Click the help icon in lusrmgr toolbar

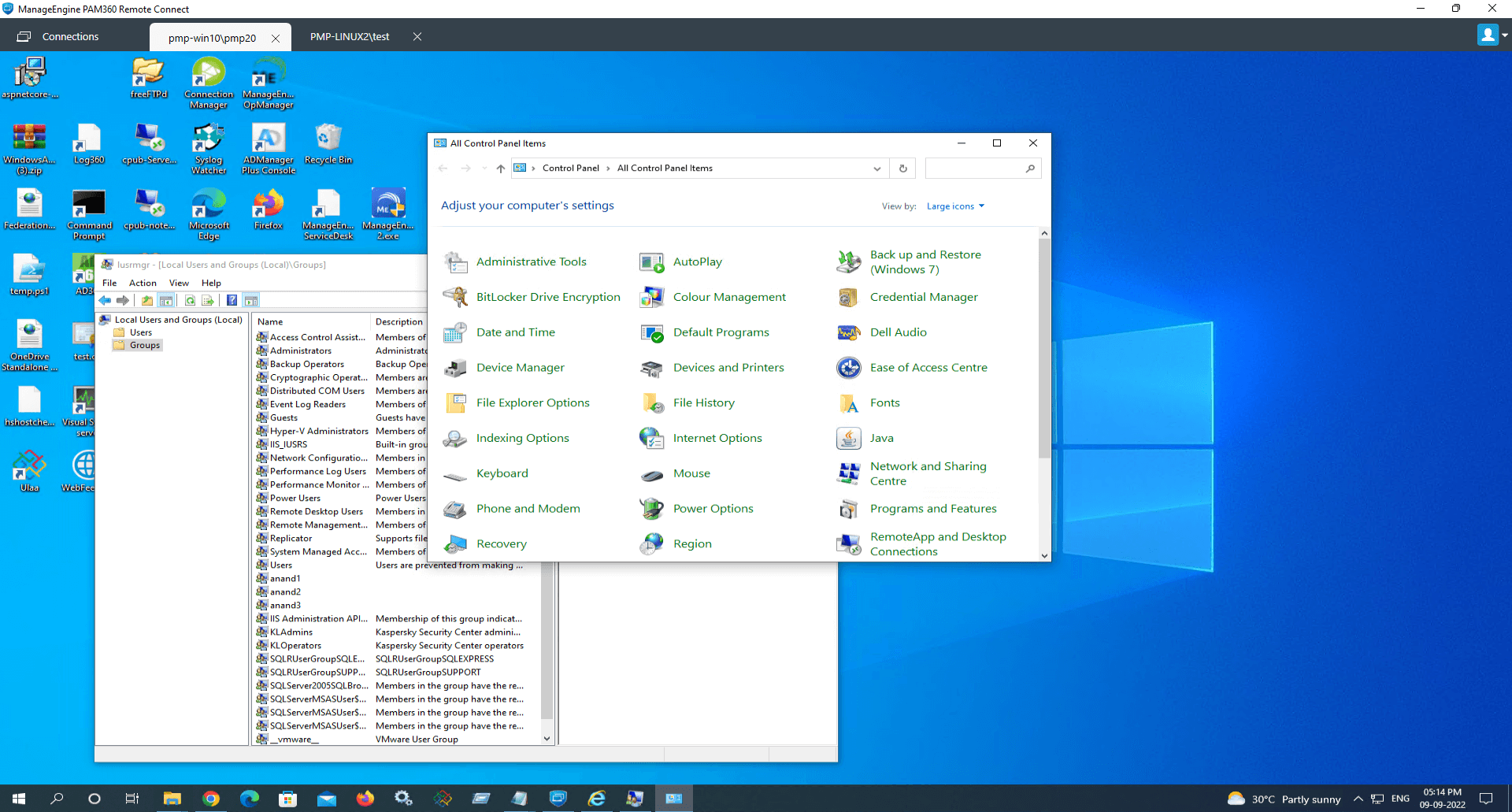[232, 300]
